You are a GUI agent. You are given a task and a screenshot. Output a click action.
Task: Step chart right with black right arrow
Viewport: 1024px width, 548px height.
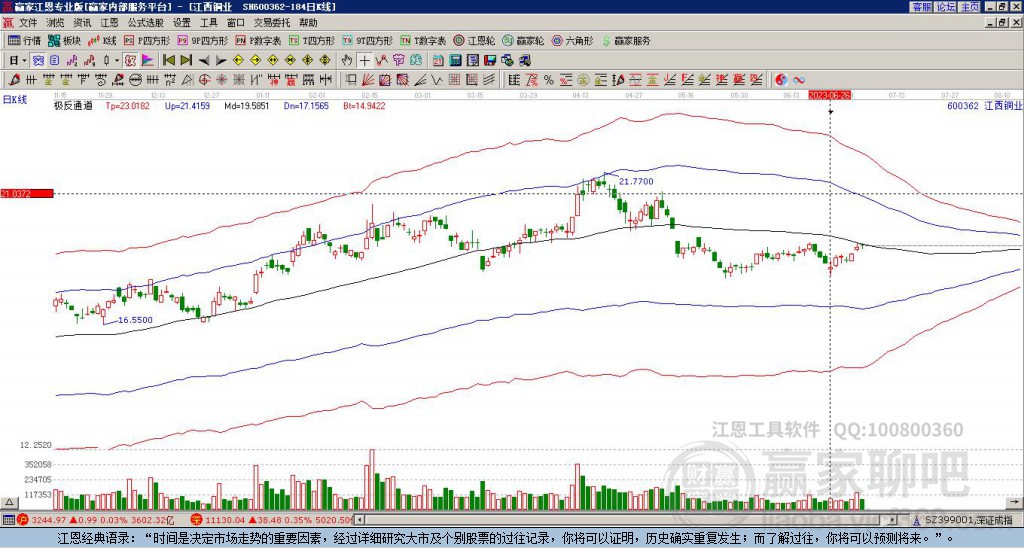221,61
